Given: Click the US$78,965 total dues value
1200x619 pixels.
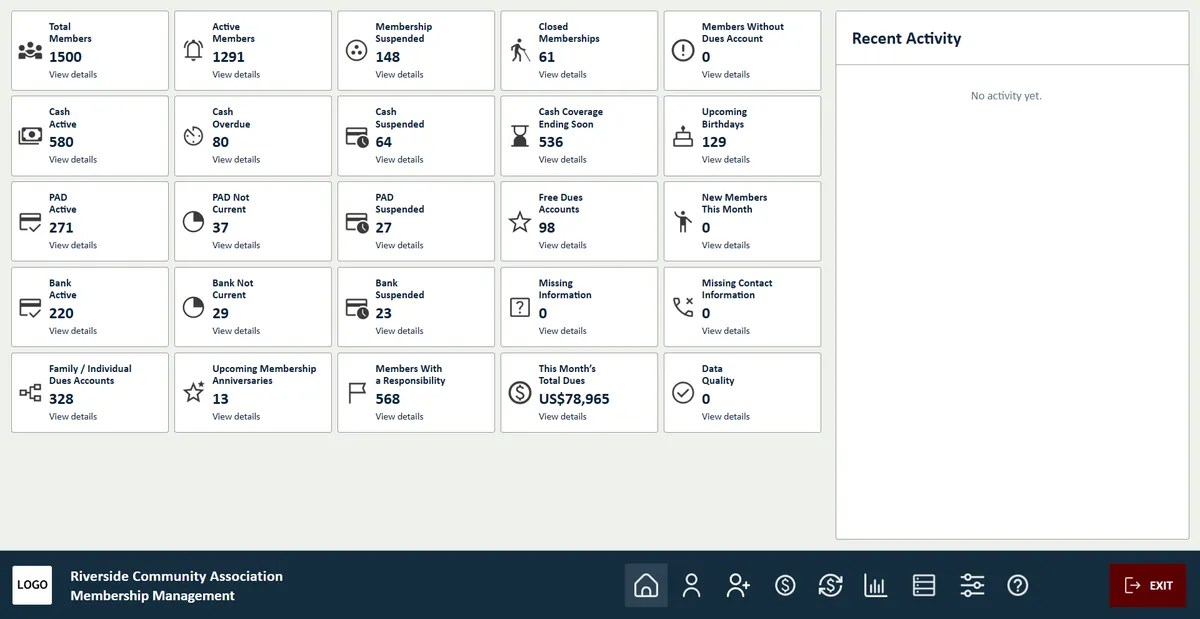Looking at the screenshot, I should pyautogui.click(x=574, y=399).
